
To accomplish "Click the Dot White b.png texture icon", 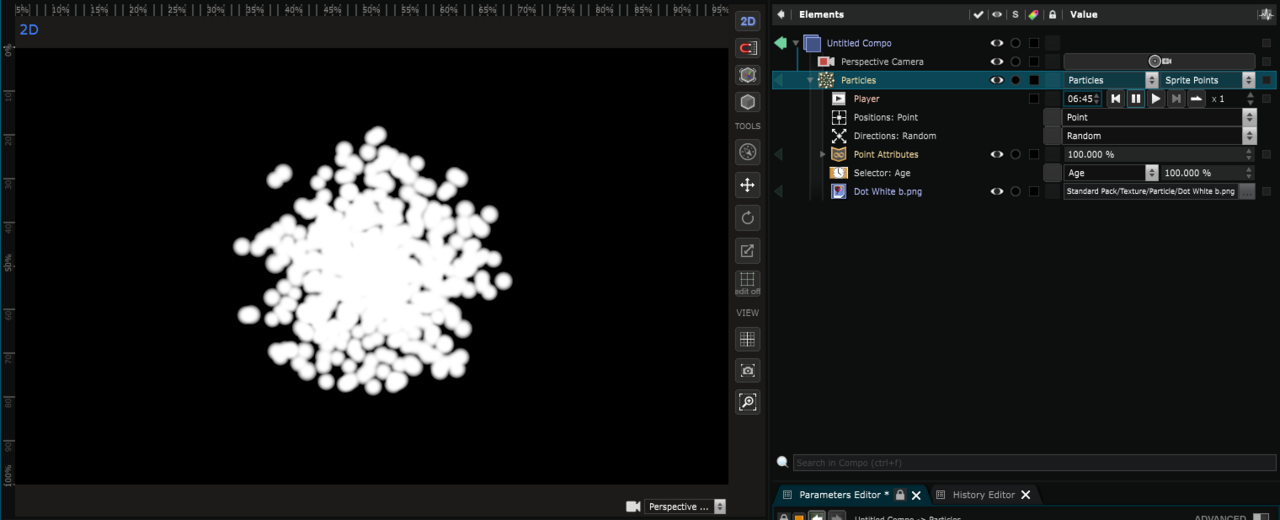I will 839,191.
